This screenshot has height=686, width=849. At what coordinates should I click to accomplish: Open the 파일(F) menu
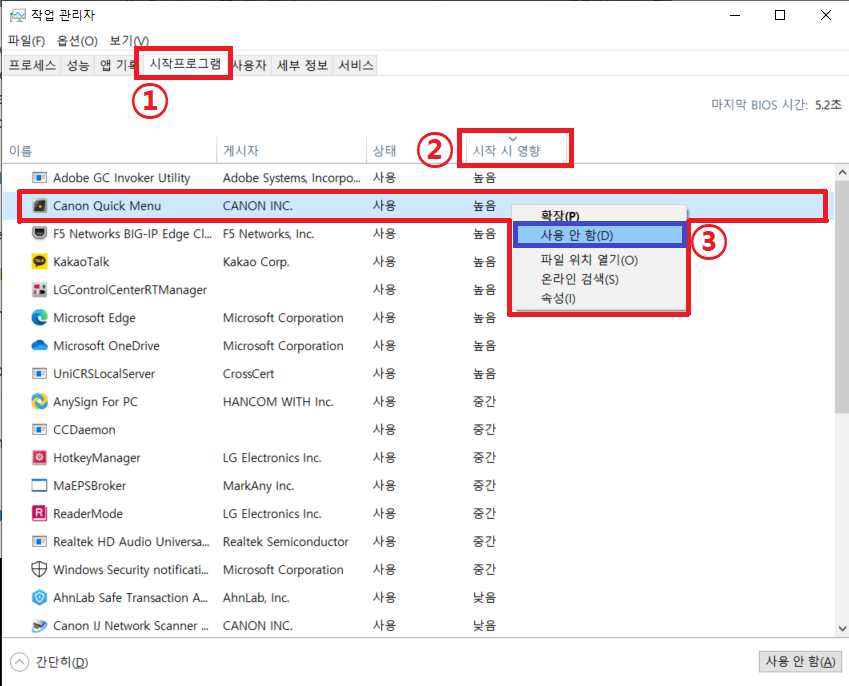[26, 41]
